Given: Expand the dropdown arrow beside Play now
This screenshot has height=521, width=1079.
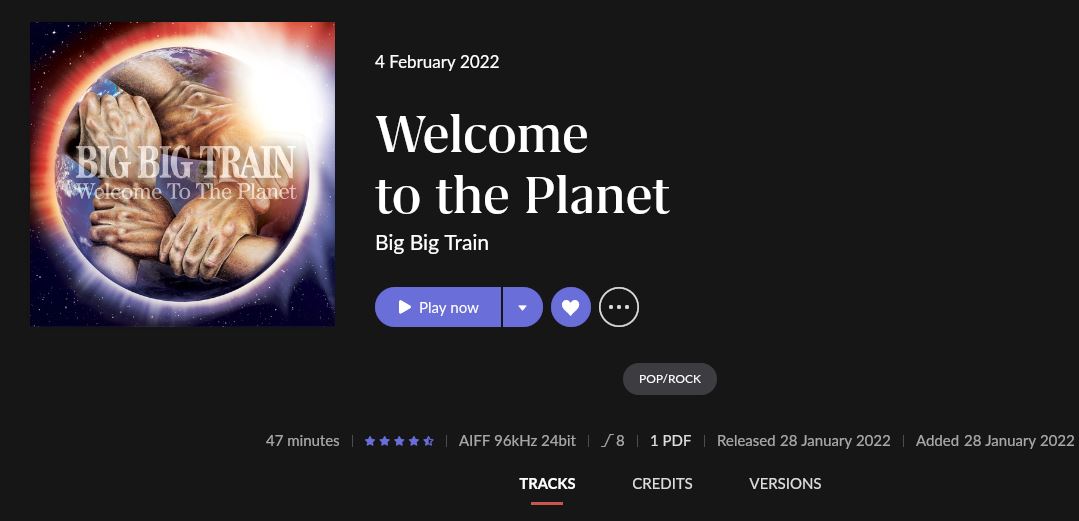Looking at the screenshot, I should tap(522, 307).
